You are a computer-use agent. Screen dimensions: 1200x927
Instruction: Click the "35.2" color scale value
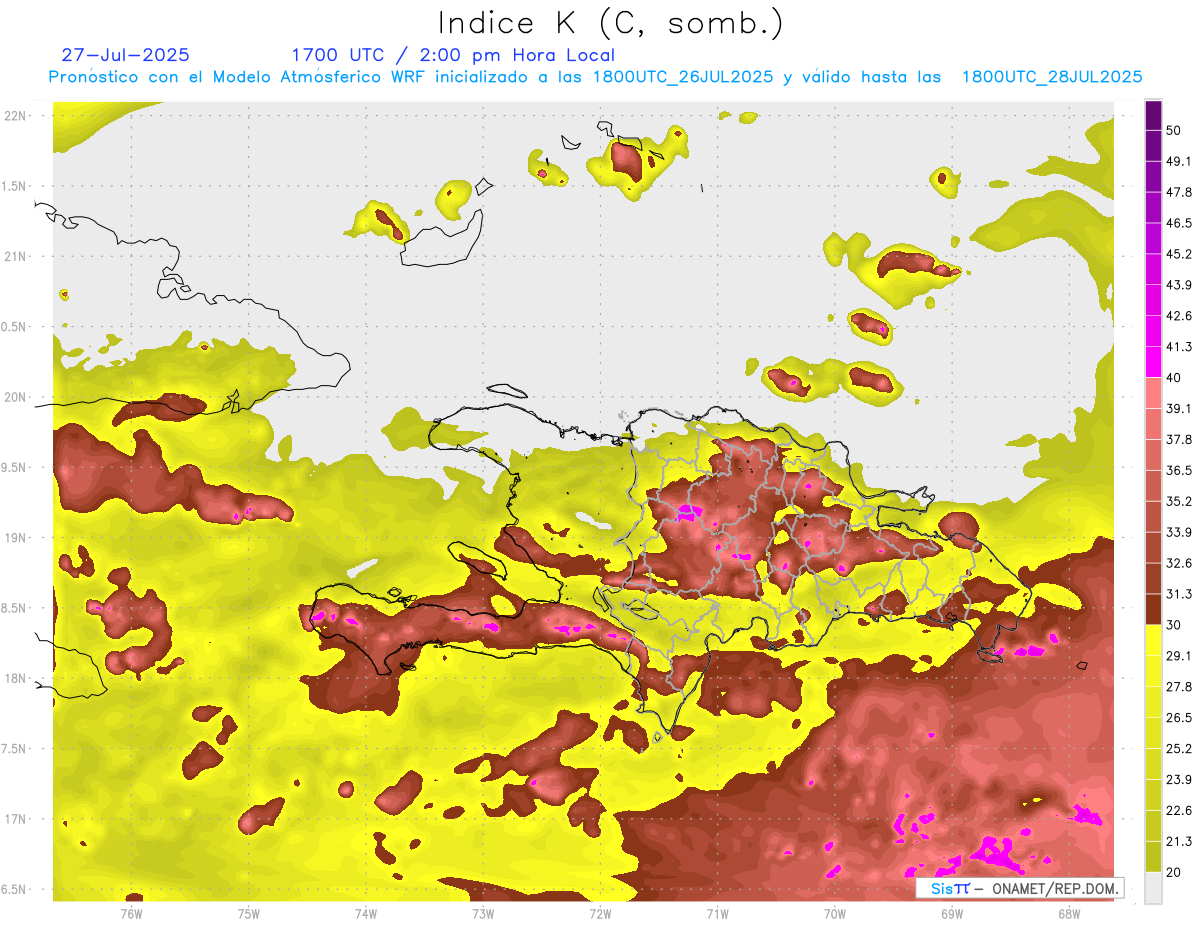coord(1179,501)
